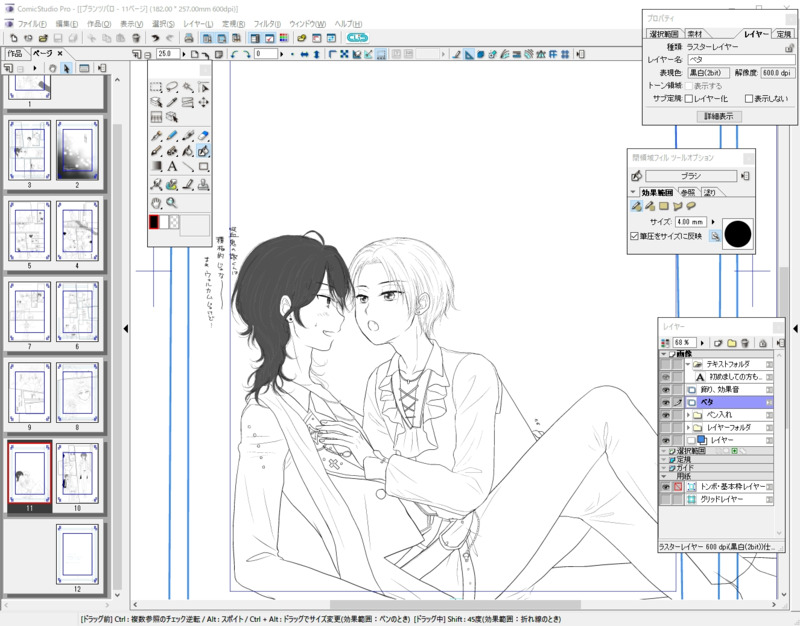Select the eyedropper tool

click(172, 102)
